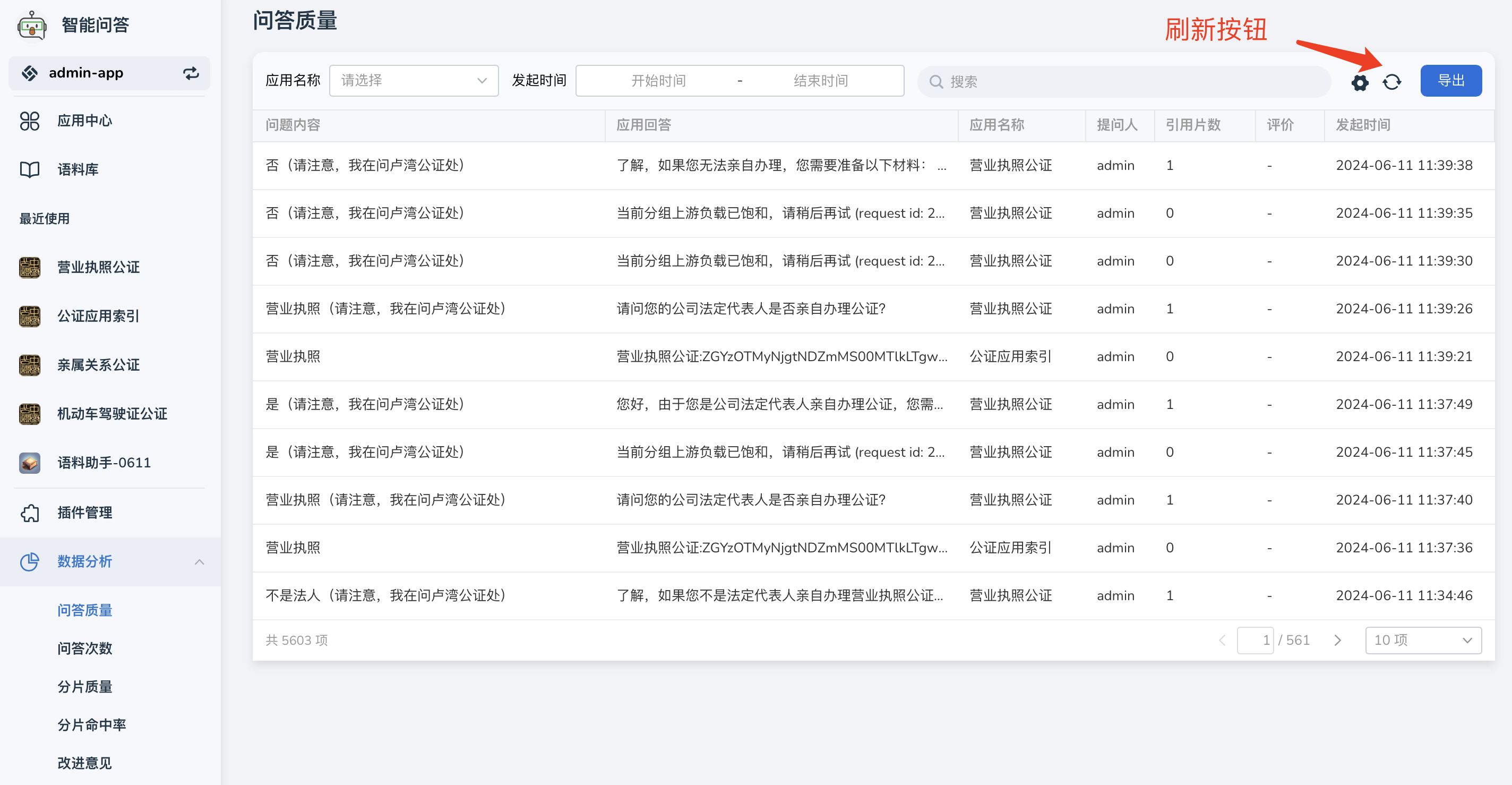The height and width of the screenshot is (785, 1512).
Task: Open the 10 项 page size dropdown
Action: [1423, 640]
